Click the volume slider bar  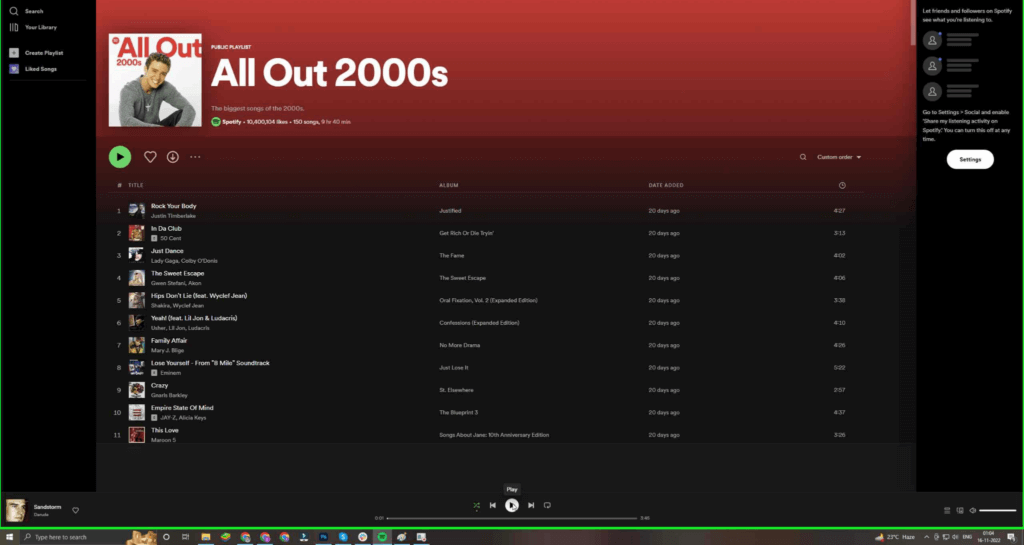click(998, 510)
